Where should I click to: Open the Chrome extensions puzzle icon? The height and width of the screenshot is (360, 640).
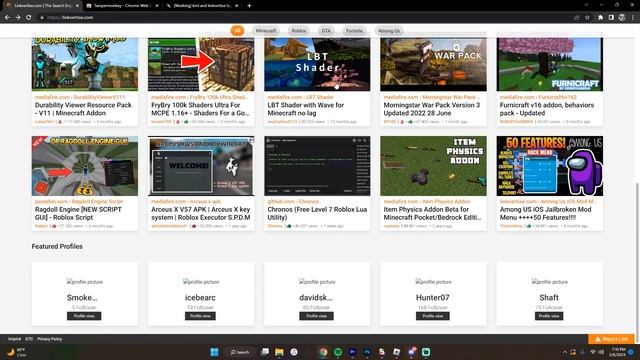tap(600, 18)
